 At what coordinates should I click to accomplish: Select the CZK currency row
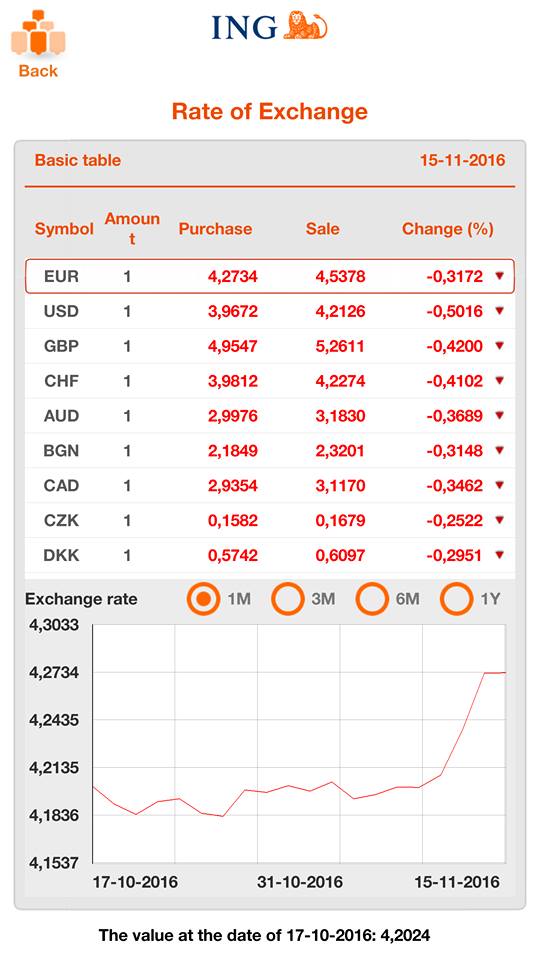coord(269,520)
